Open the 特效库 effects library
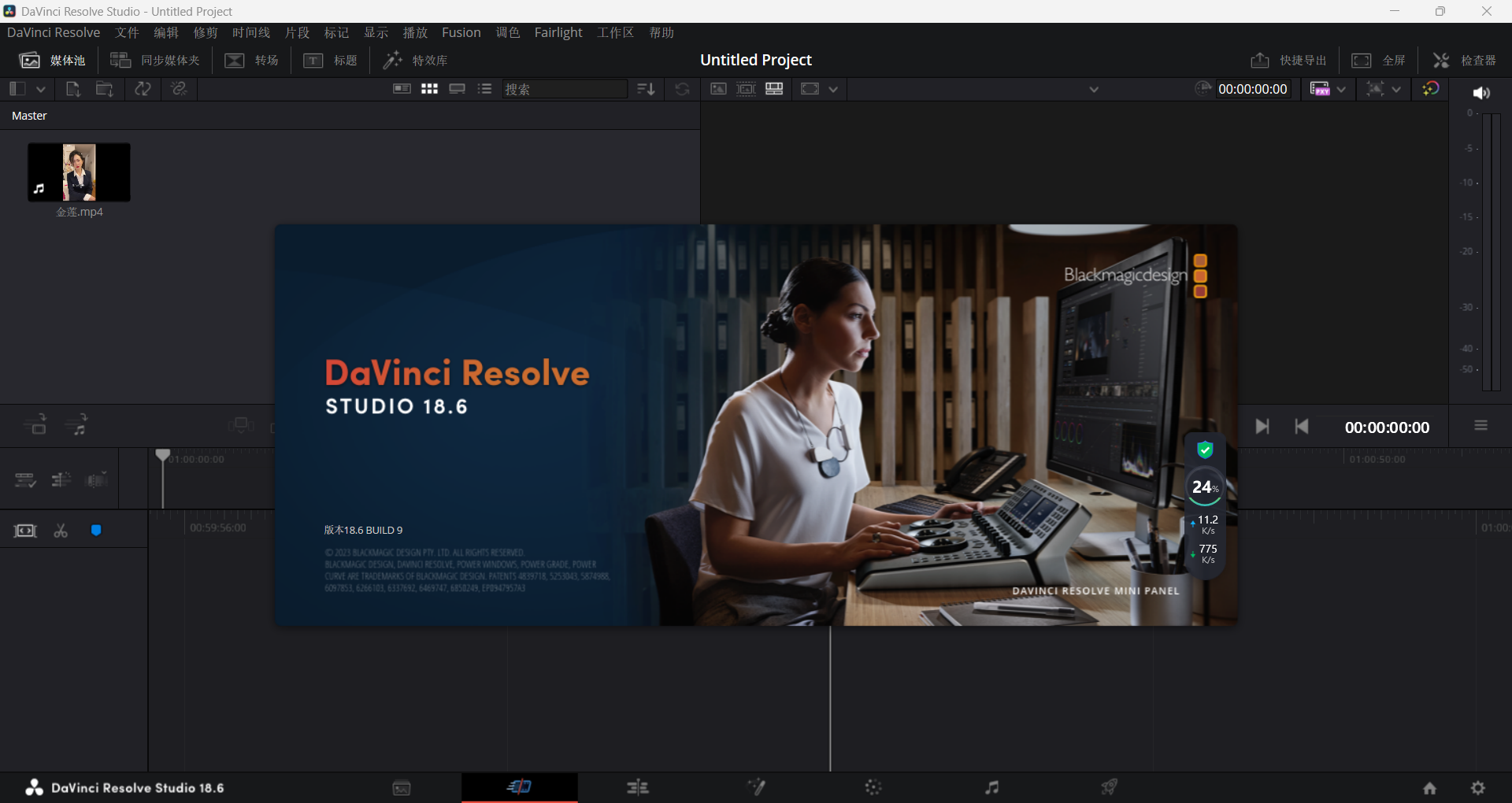The height and width of the screenshot is (803, 1512). (415, 61)
